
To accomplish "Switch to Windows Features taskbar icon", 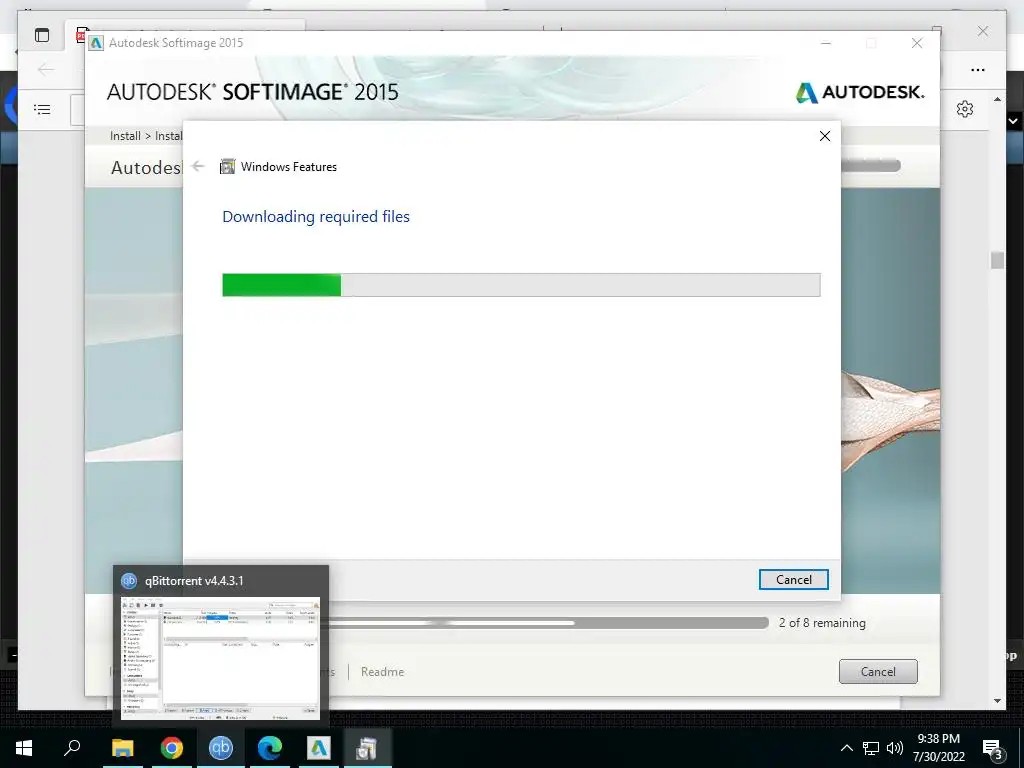I will (x=368, y=748).
